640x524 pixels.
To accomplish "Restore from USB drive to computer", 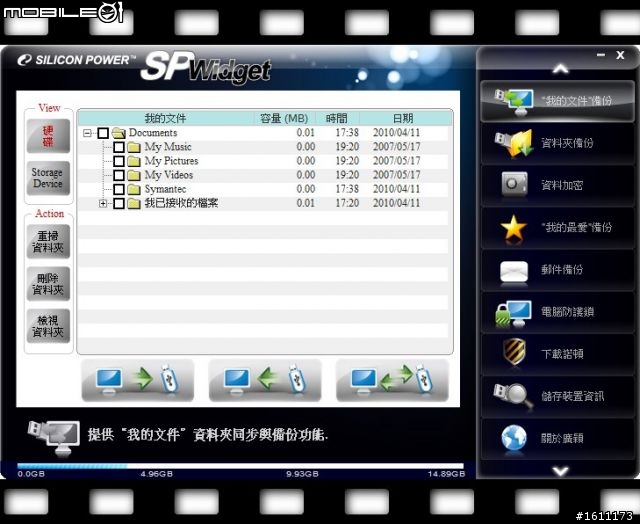I will (265, 380).
